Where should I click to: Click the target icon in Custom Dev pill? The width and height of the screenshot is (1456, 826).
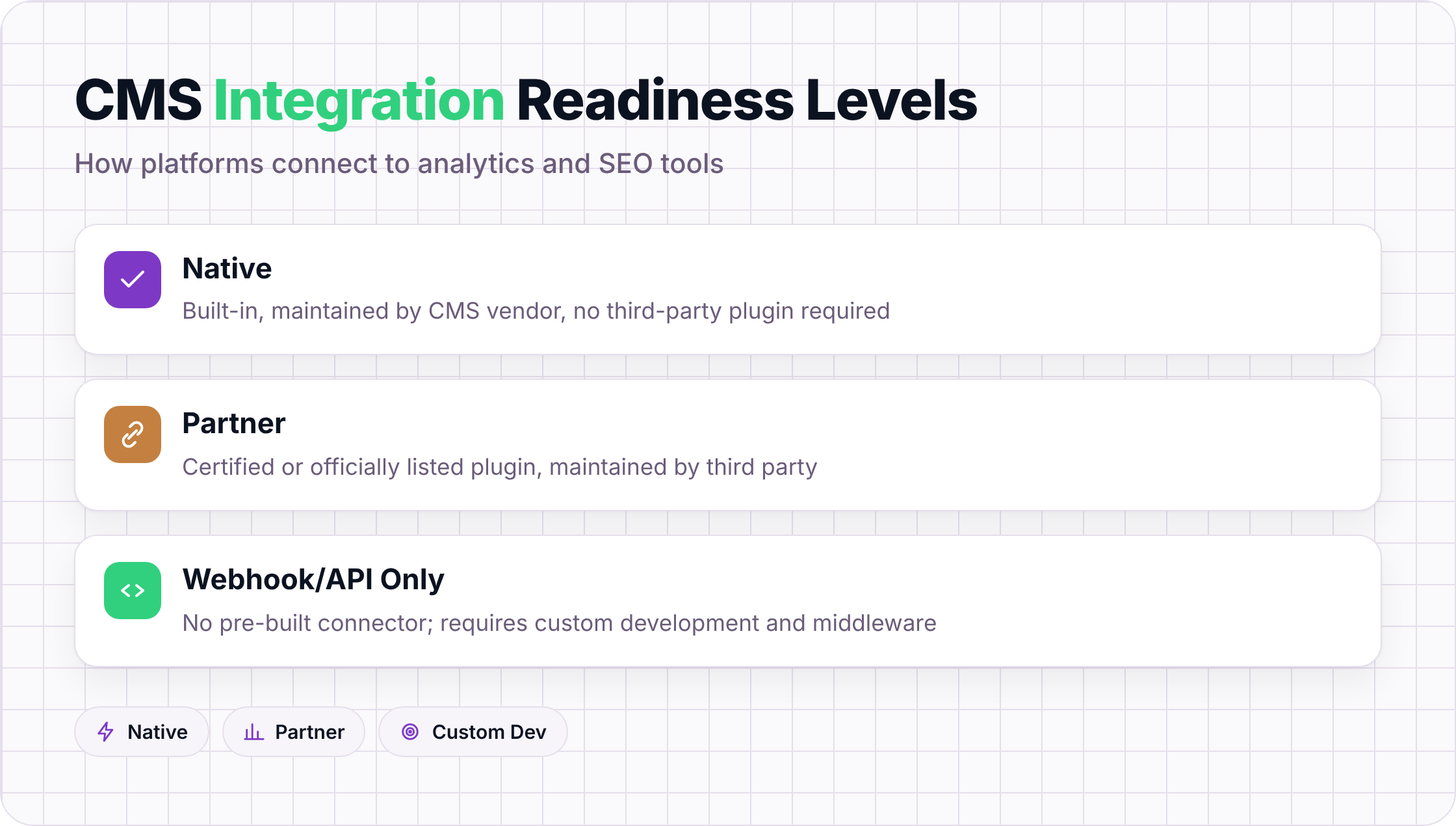point(410,732)
